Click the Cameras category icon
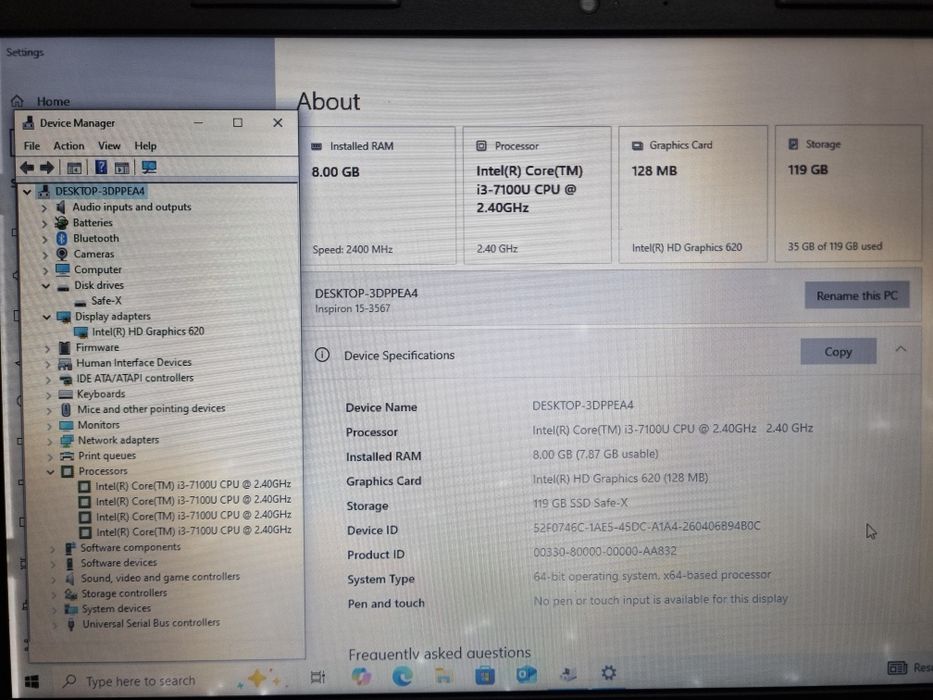This screenshot has height=700, width=933. coord(62,254)
